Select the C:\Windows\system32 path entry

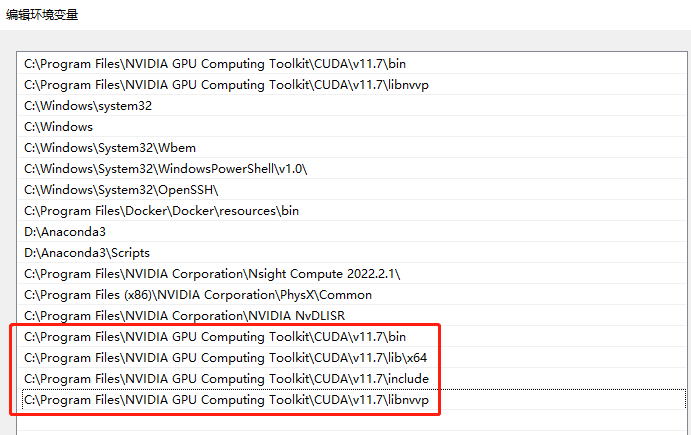352,106
